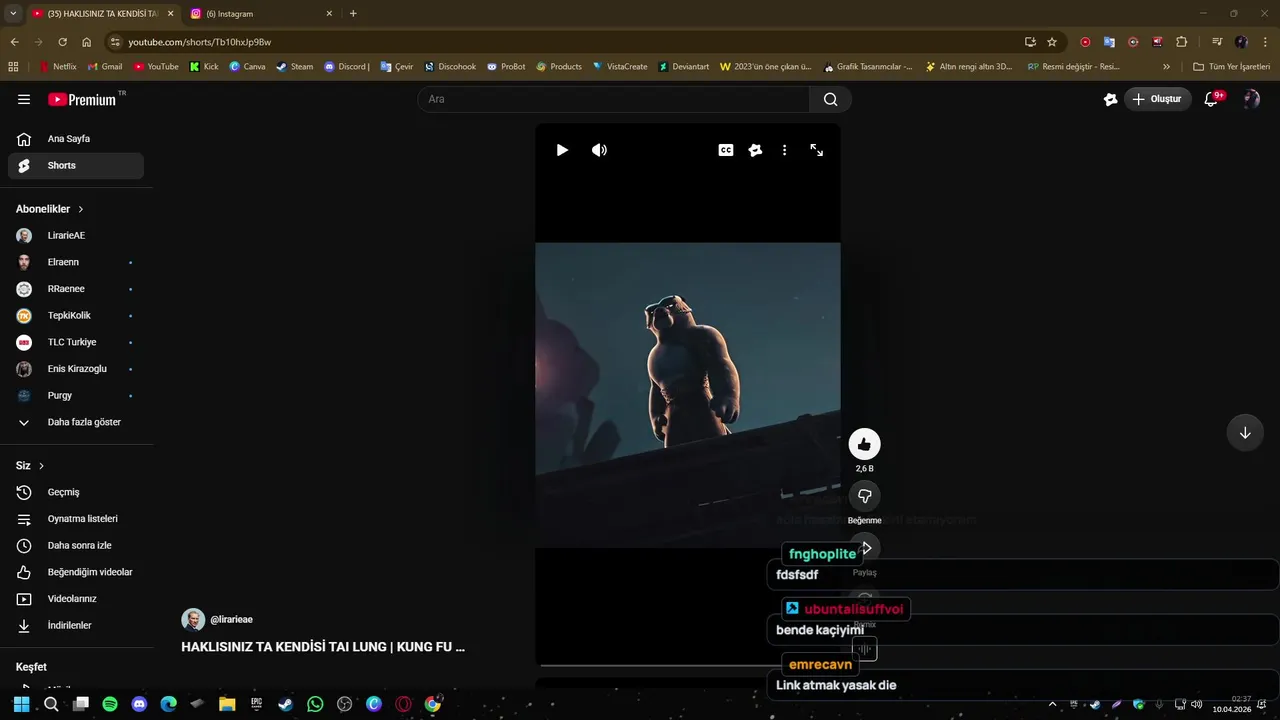Open the YouTube account avatar menu

coord(1251,99)
